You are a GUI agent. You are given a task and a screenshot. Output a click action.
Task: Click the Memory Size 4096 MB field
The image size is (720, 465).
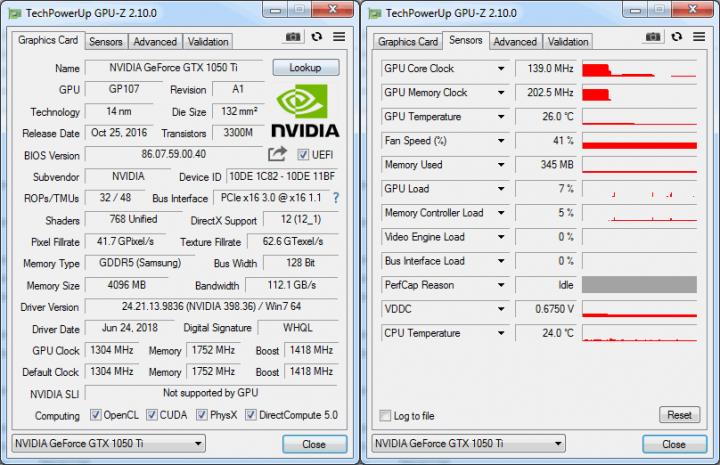[x=127, y=285]
